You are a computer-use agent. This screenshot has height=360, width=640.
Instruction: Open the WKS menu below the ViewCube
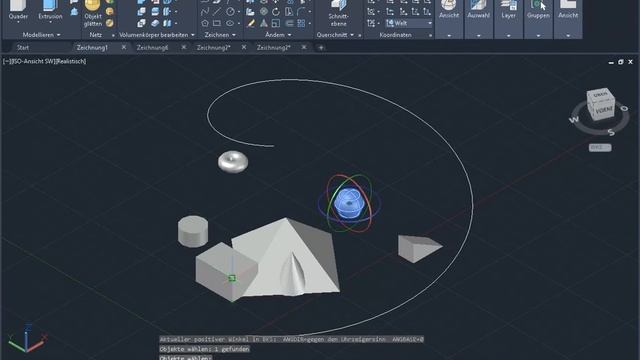tap(600, 147)
